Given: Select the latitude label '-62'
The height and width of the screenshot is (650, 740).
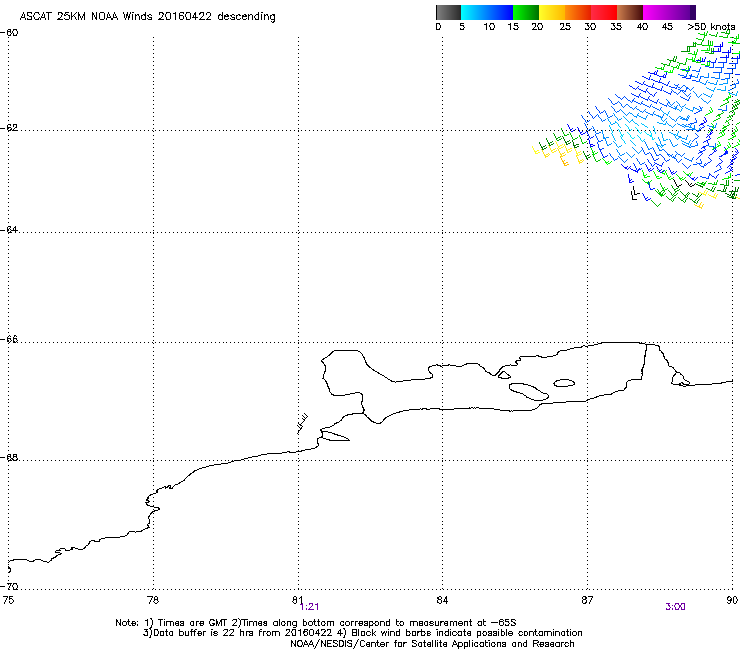Looking at the screenshot, I should coord(9,128).
